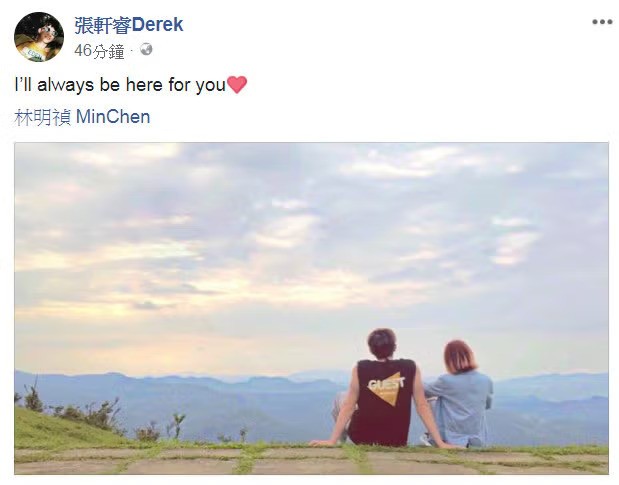This screenshot has height=485, width=619.
Task: Click the word MinChen in the tag link
Action: pos(113,117)
